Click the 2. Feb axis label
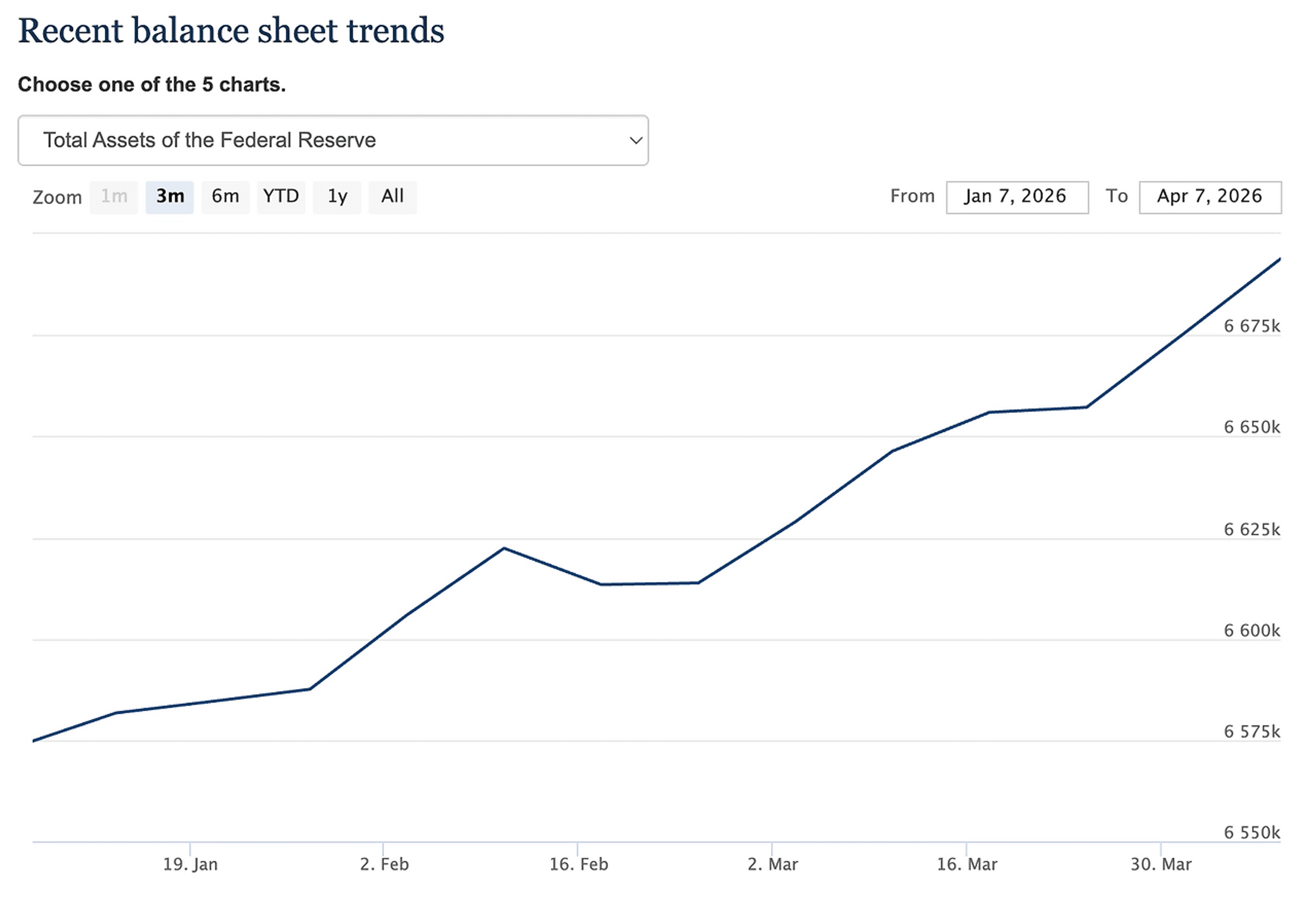 tap(384, 864)
